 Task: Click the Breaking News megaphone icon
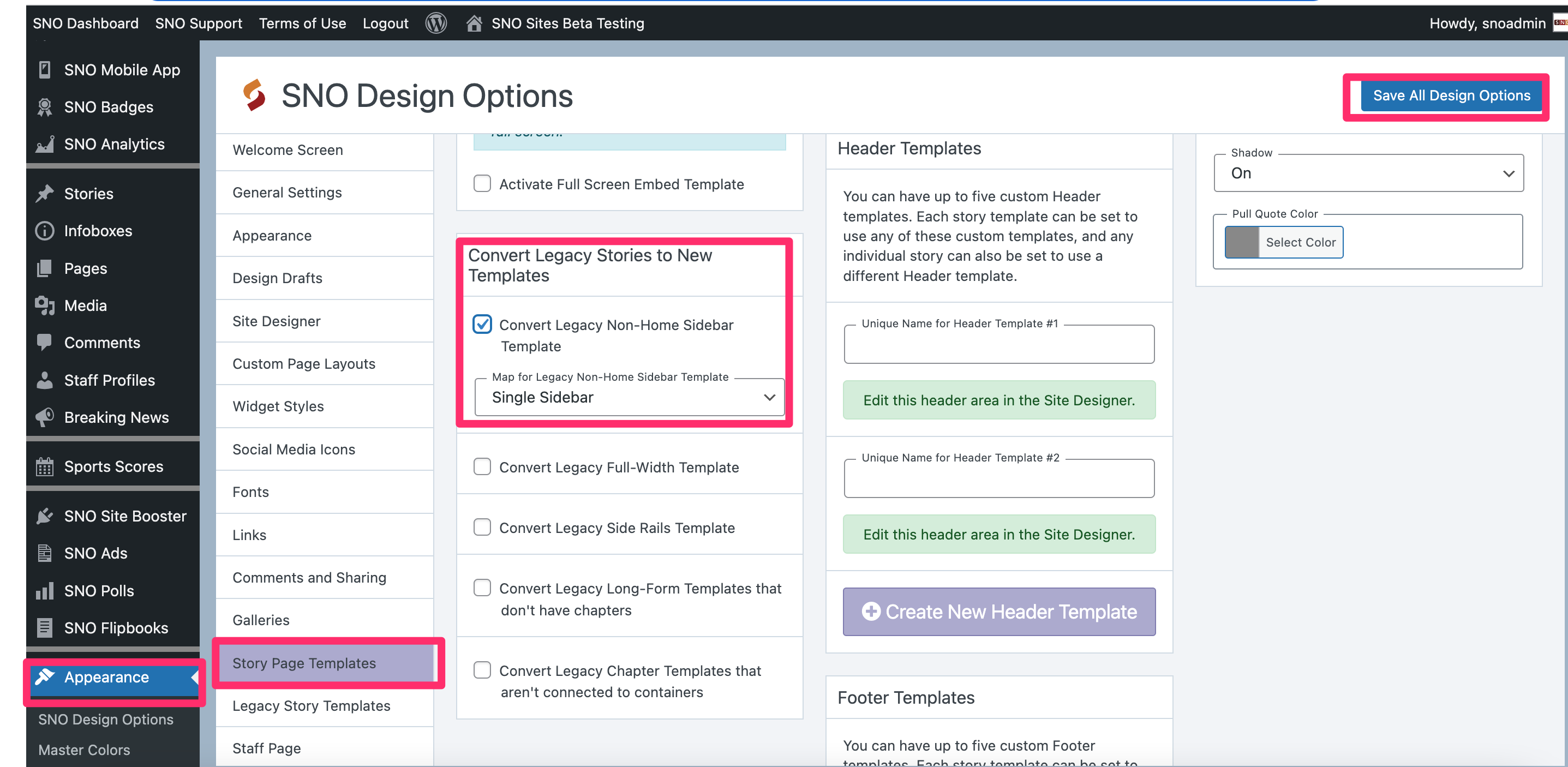(44, 417)
